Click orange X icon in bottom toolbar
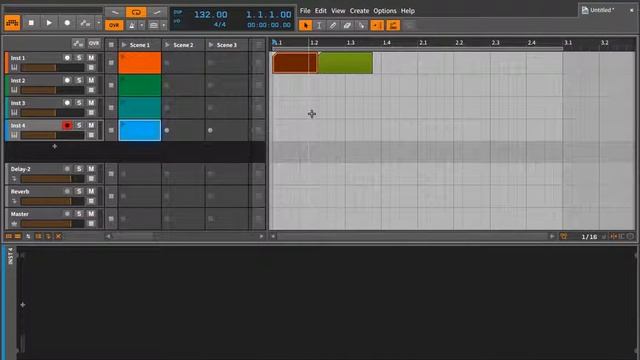Screen dimensions: 640x360 coord(58,236)
